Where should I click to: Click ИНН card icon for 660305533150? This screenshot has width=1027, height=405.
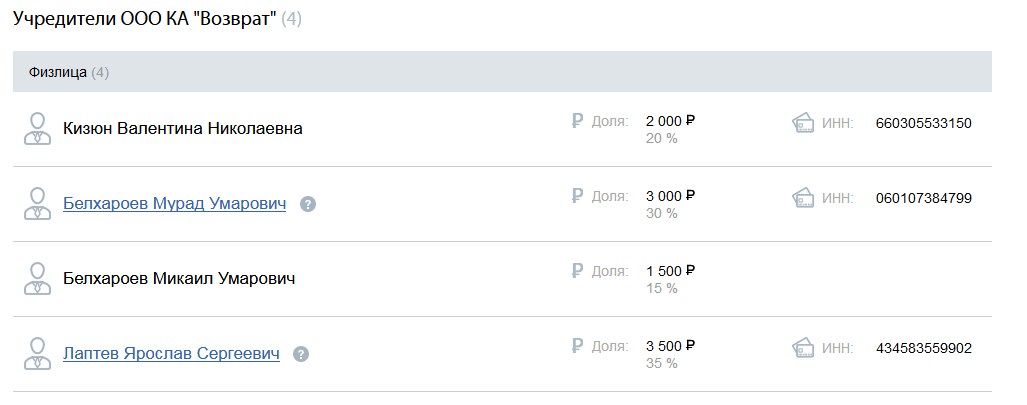[803, 123]
